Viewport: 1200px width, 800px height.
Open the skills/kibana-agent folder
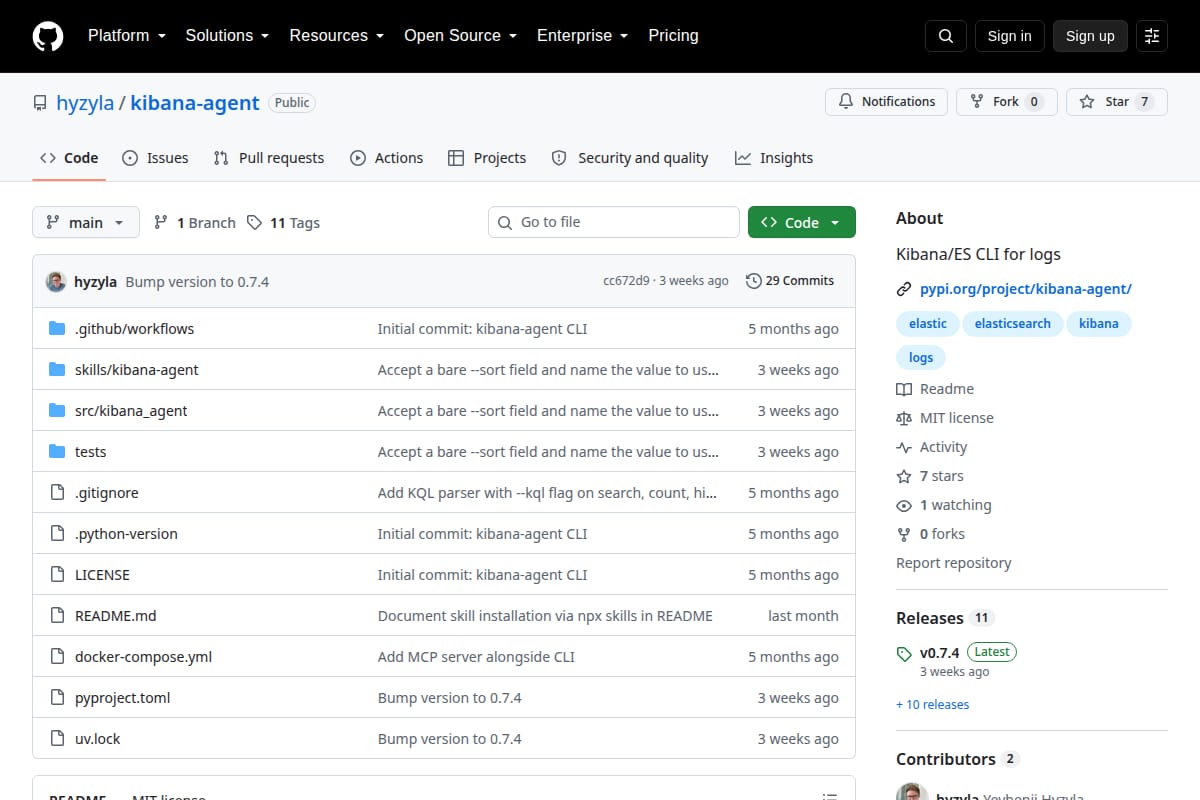[x=136, y=370]
